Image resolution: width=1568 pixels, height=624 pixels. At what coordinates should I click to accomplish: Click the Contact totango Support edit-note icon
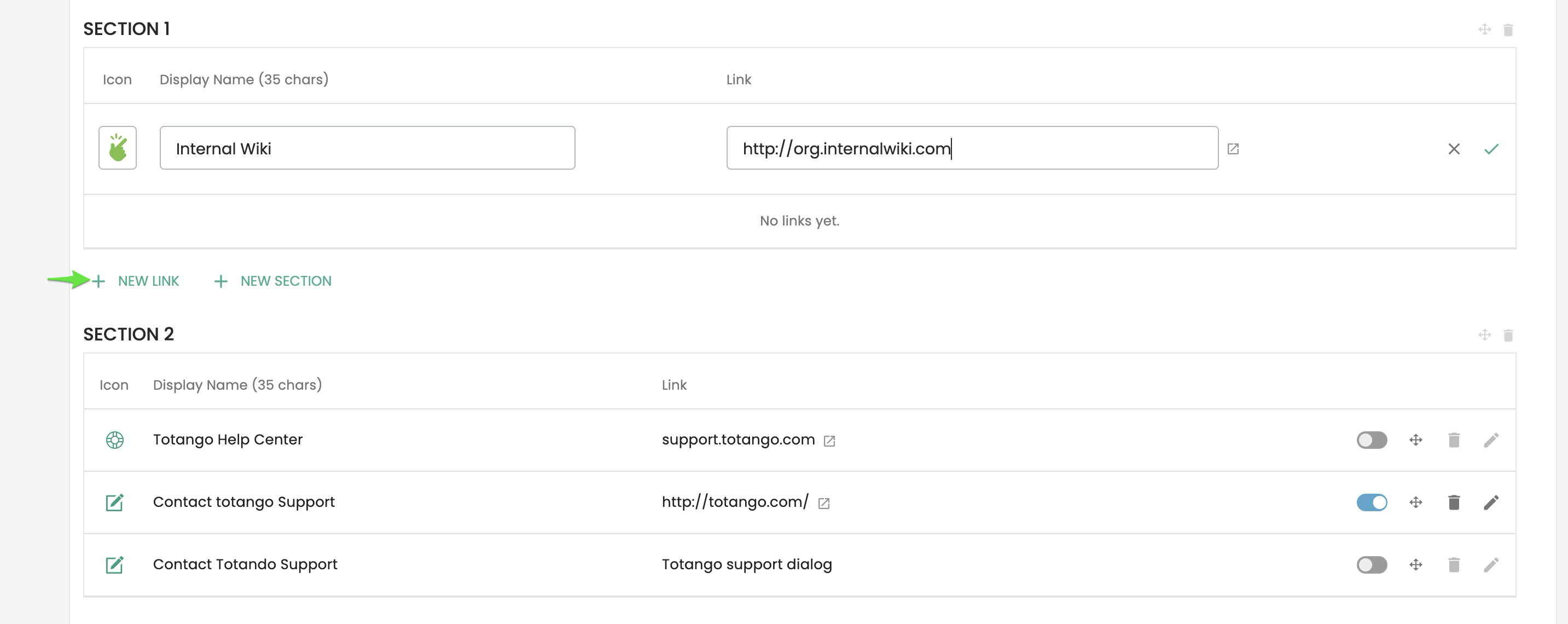(114, 502)
